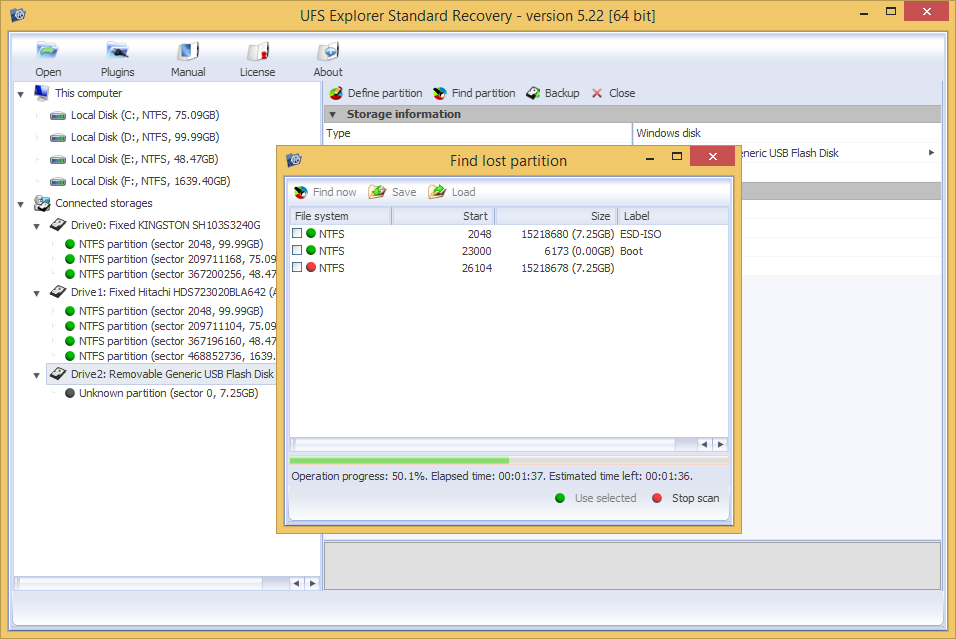
Task: Open the Plugins toolbar icon
Action: tap(117, 52)
